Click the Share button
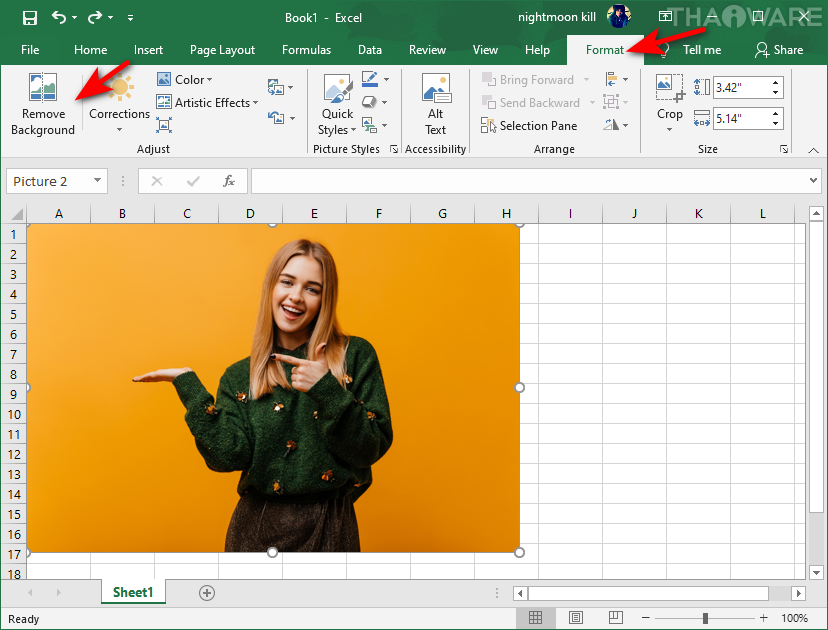The image size is (828, 630). [x=779, y=50]
